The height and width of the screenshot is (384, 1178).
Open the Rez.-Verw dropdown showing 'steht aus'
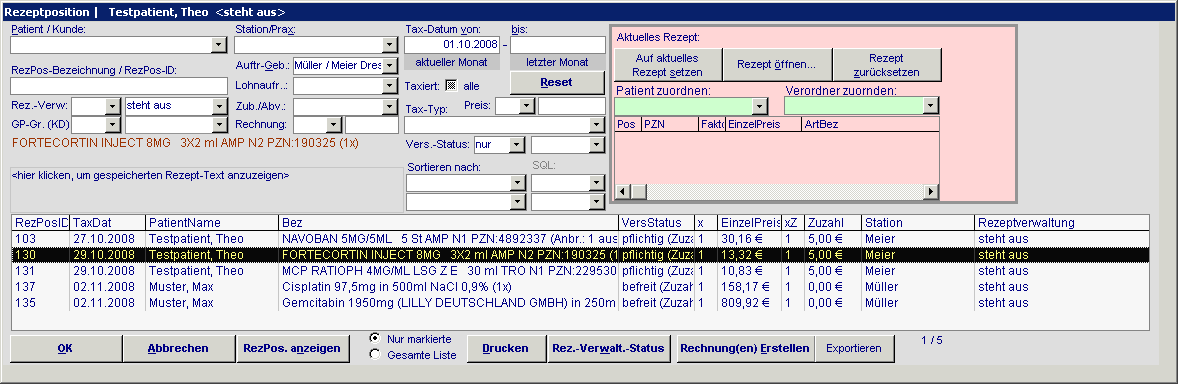pyautogui.click(x=219, y=106)
